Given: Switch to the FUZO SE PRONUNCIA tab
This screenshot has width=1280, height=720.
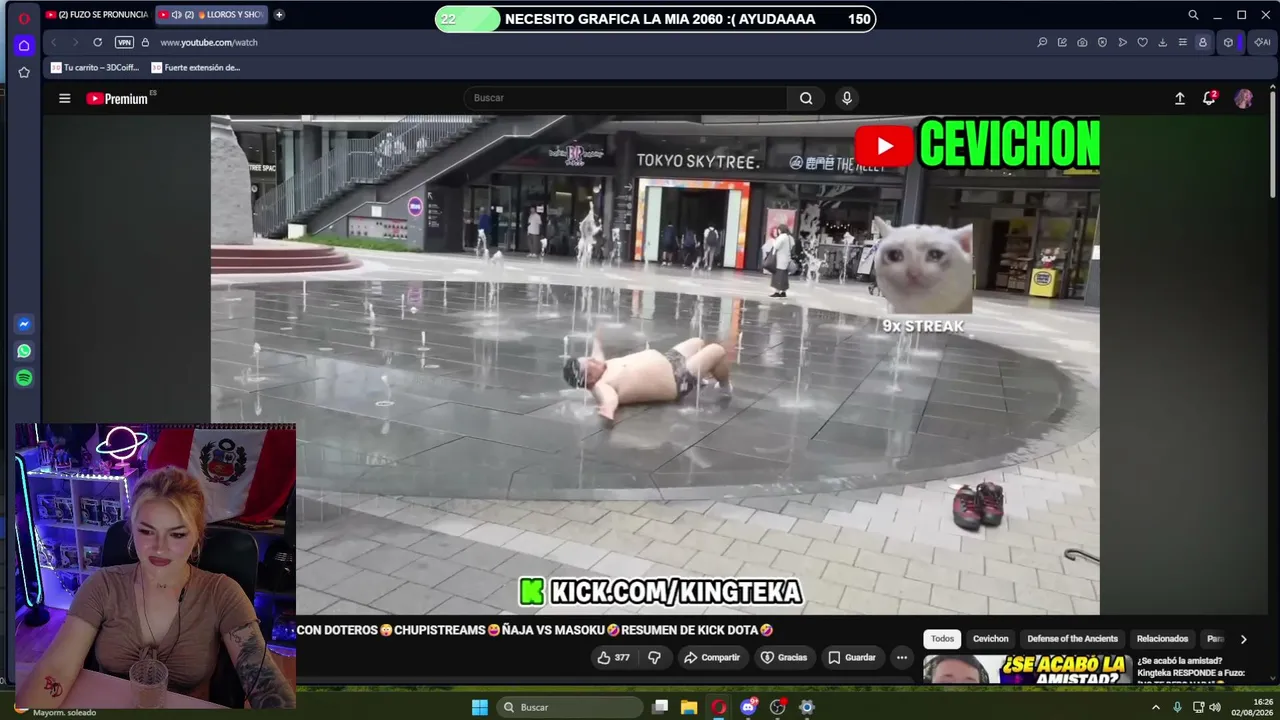Looking at the screenshot, I should tap(97, 15).
